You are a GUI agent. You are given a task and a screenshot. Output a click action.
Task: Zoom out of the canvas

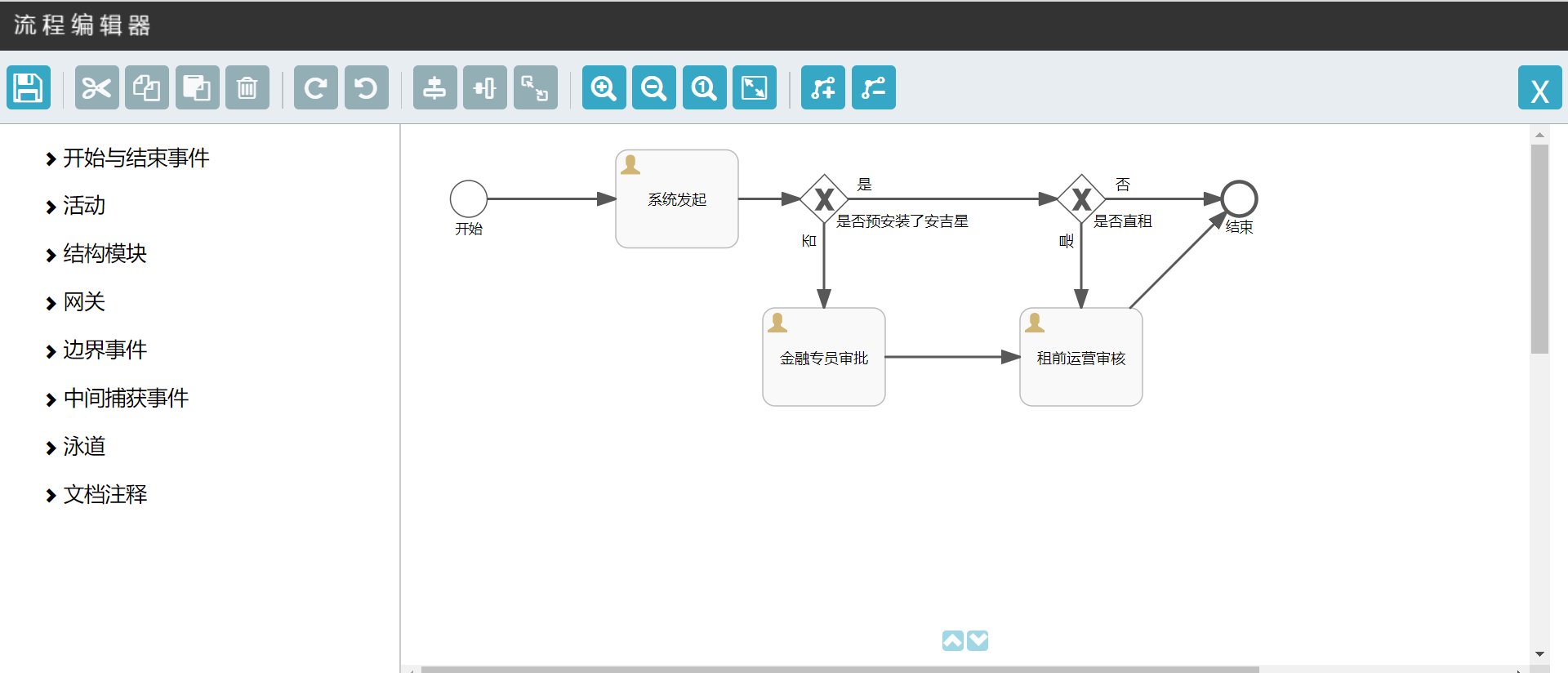pyautogui.click(x=654, y=87)
